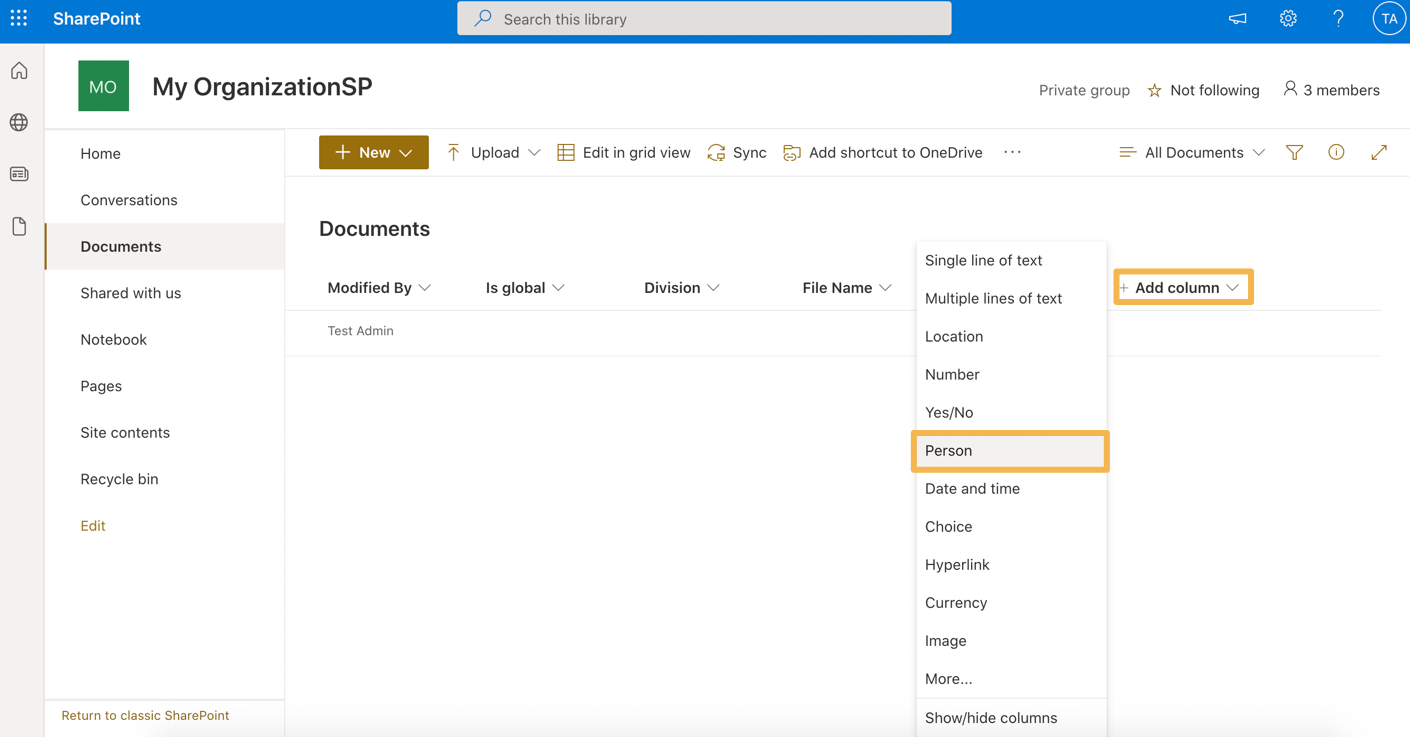Screen dimensions: 1410x737
Task: Select Person from the column type menu
Action: (1010, 451)
